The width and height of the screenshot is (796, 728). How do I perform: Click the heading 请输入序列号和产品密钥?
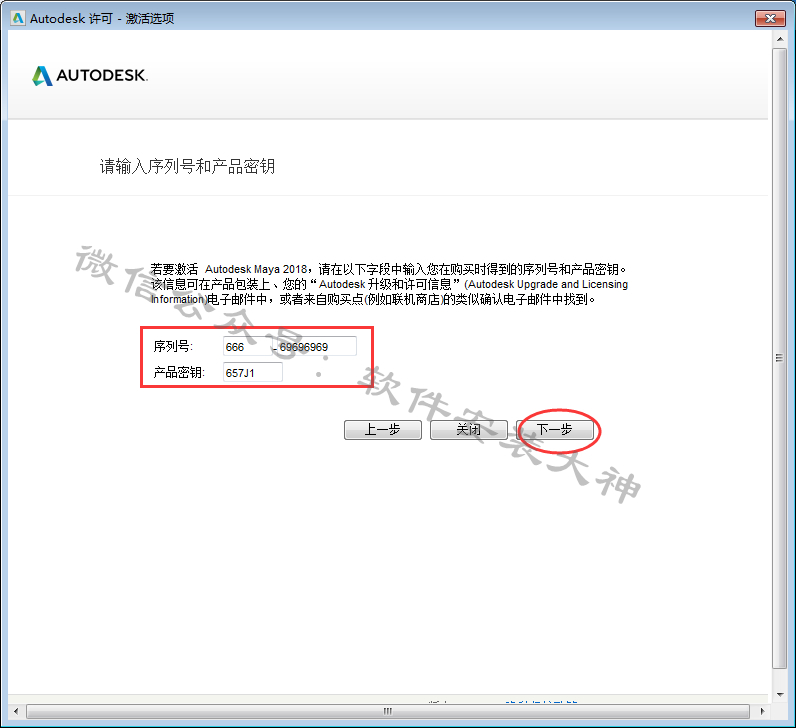point(187,167)
